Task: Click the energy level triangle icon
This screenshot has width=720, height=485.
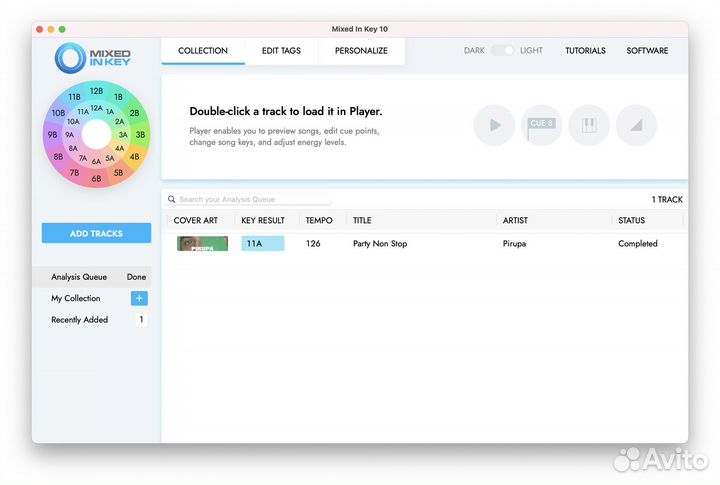Action: point(636,126)
